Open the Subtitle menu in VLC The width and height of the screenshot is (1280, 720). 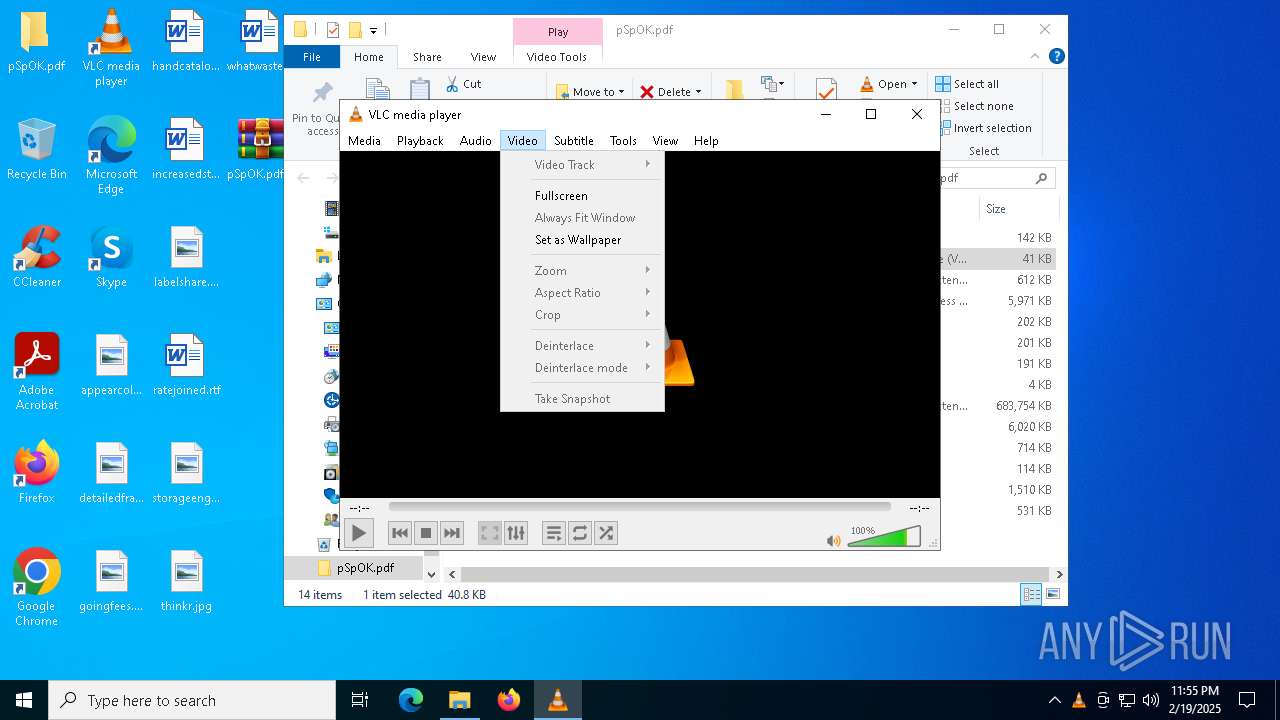574,141
